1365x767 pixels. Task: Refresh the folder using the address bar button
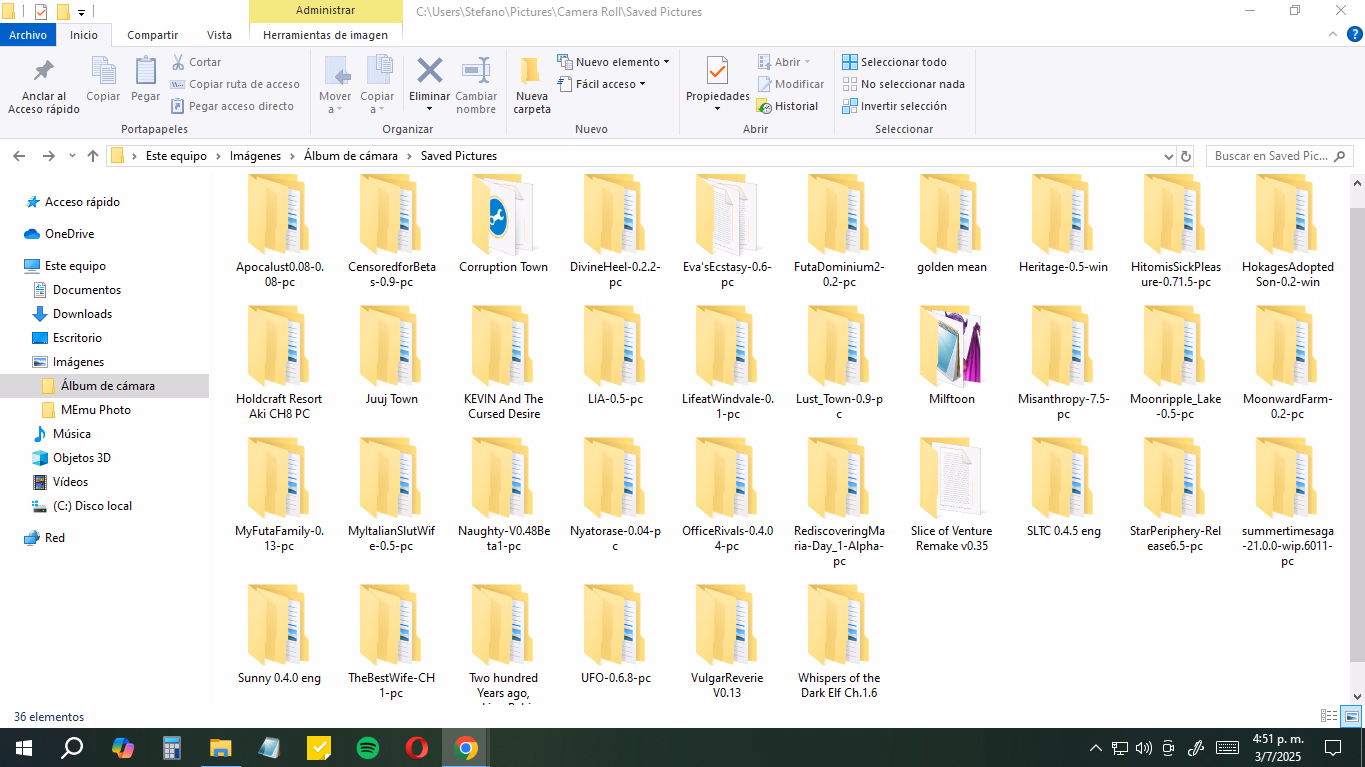(x=1186, y=156)
